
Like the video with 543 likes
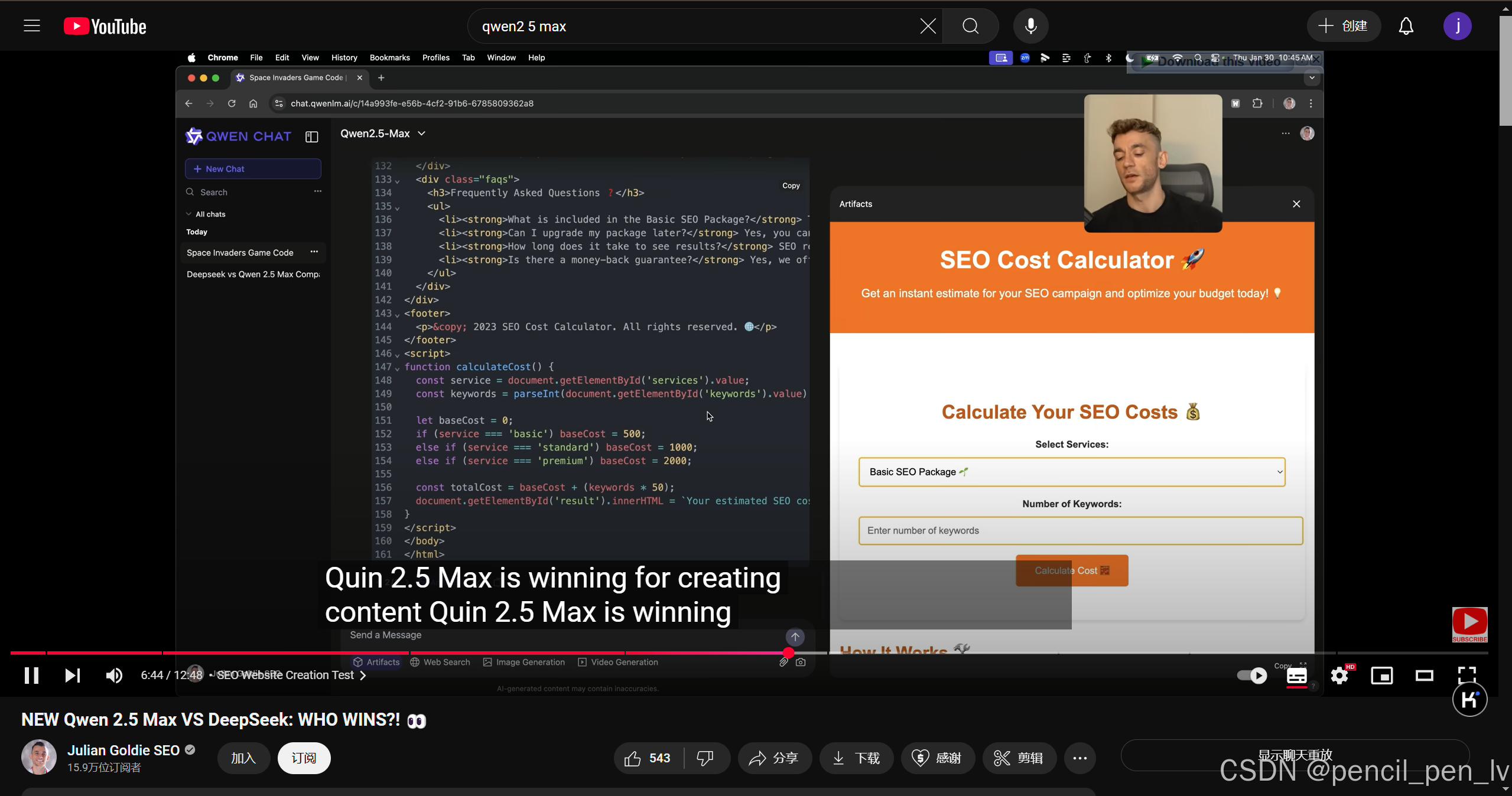648,758
